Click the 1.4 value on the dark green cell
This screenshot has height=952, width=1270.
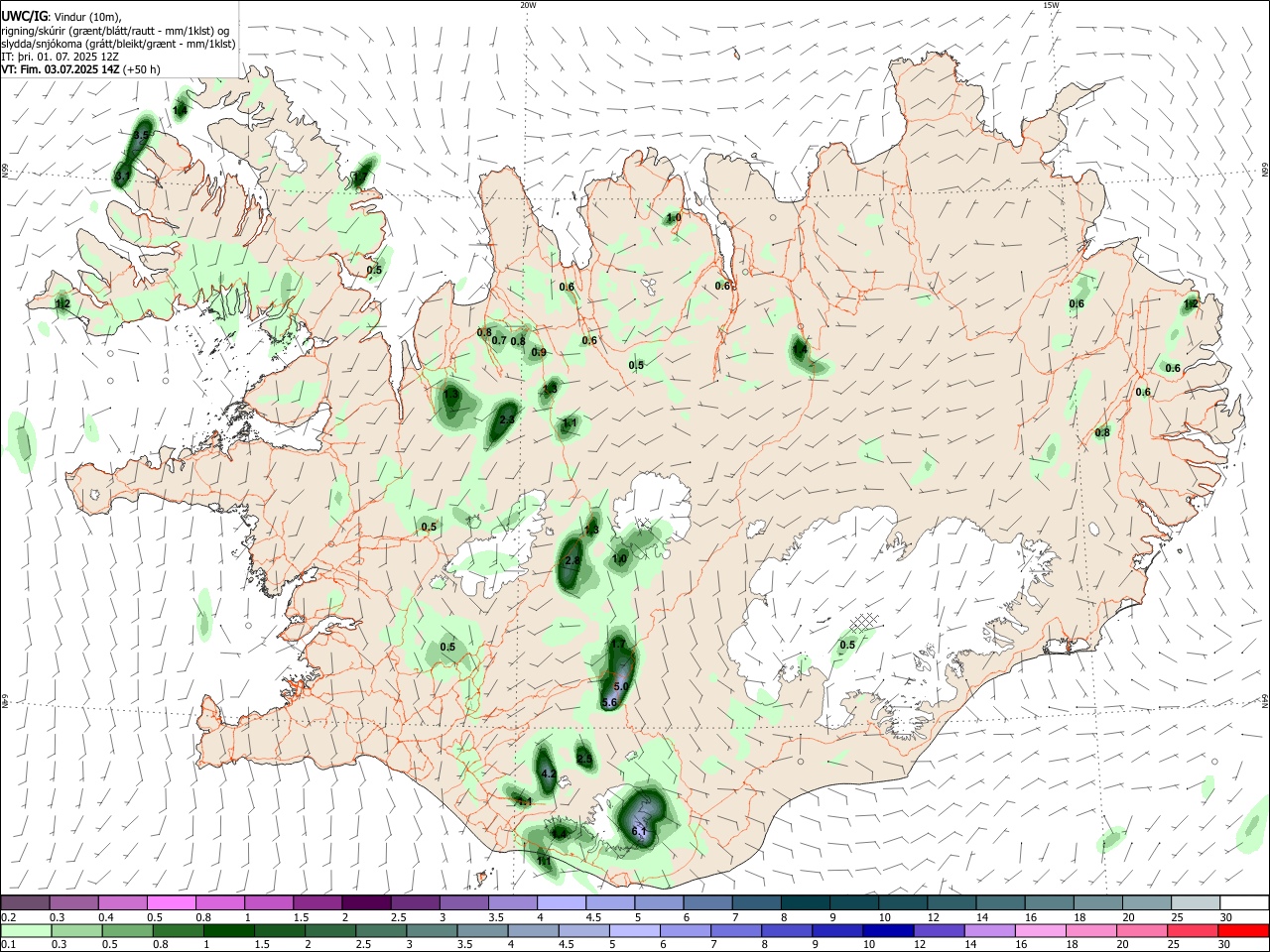(800, 348)
